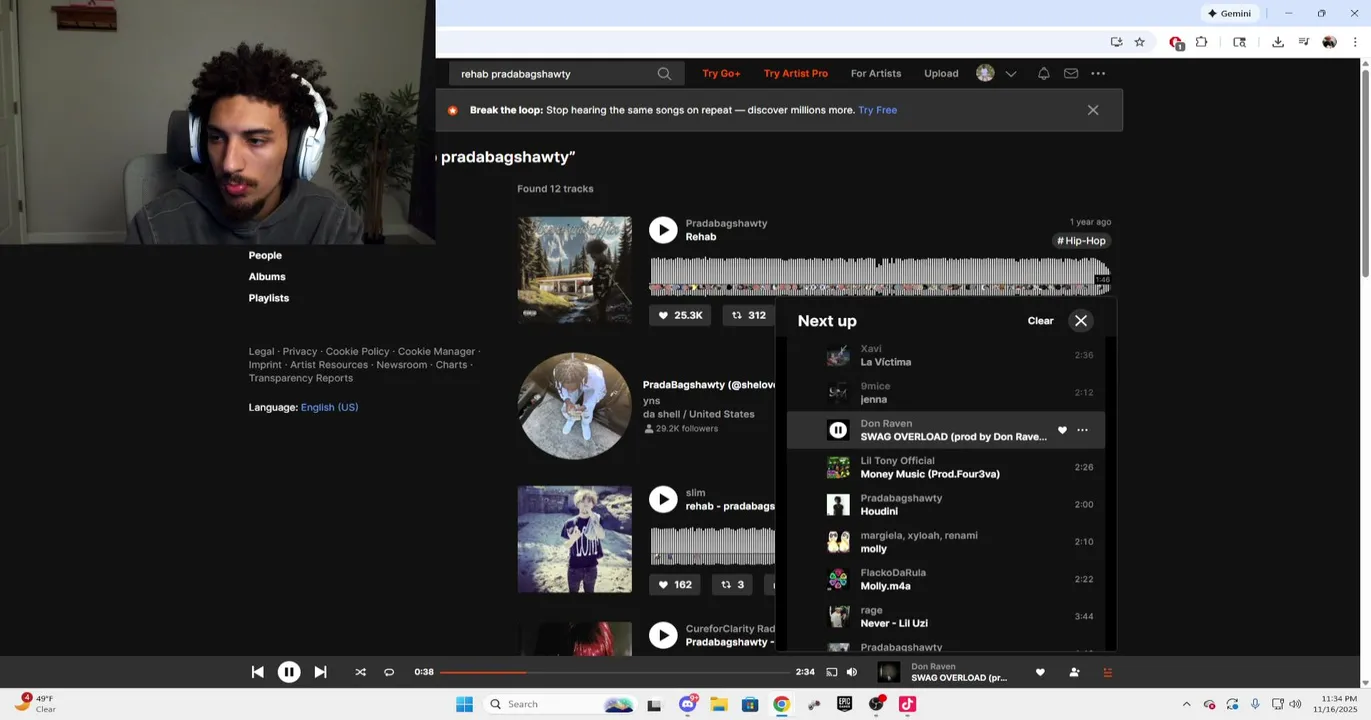Image resolution: width=1371 pixels, height=720 pixels.
Task: Repost the Rehab track (312)
Action: [x=747, y=315]
